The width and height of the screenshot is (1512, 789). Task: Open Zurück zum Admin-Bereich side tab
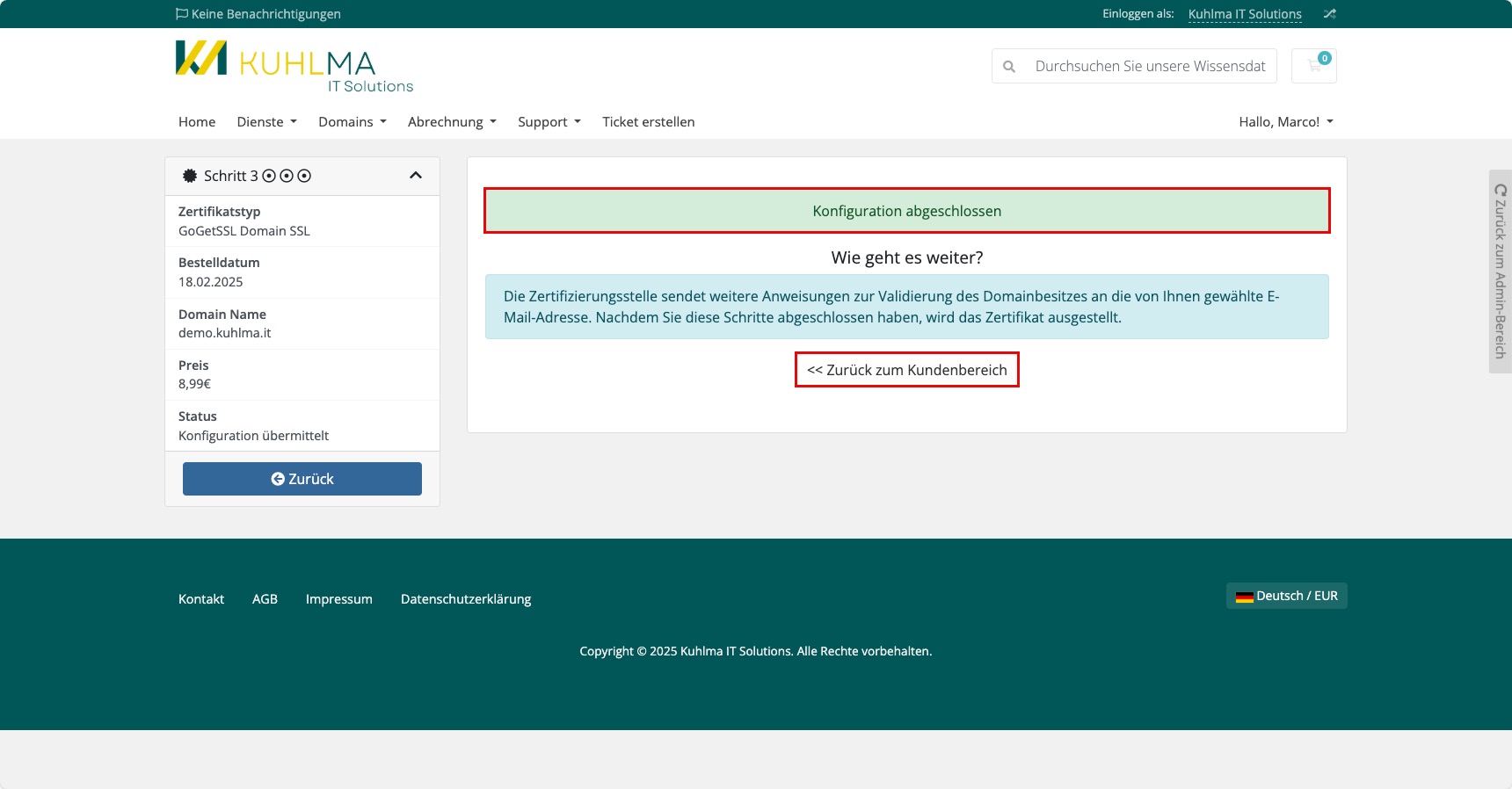tap(1500, 271)
